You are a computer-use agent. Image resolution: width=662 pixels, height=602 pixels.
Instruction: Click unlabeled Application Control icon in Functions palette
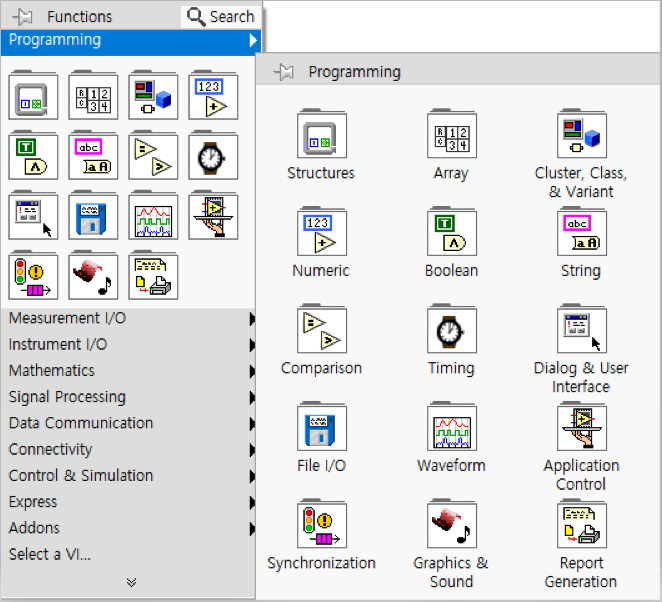213,215
